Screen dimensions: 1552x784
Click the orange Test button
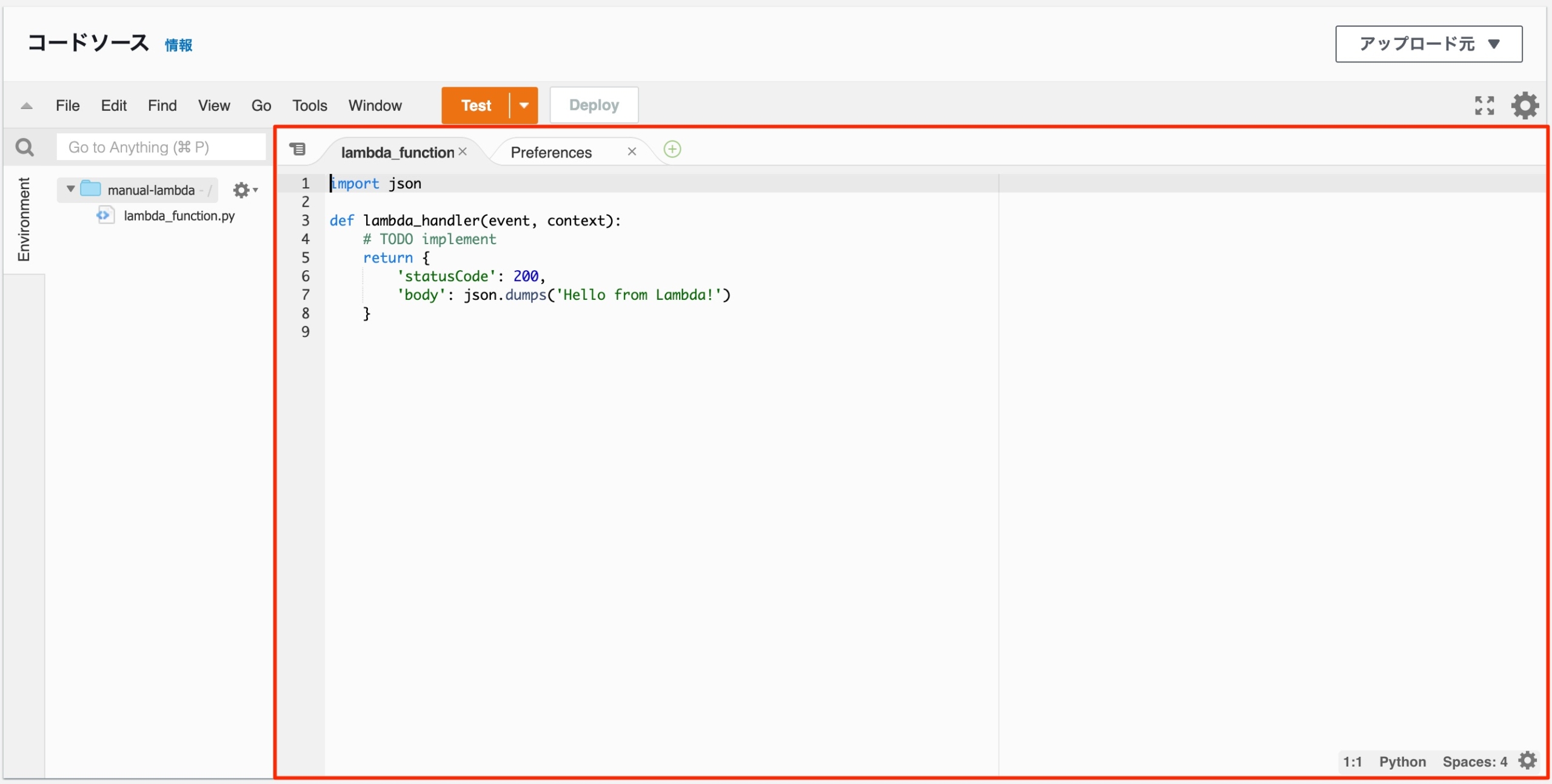476,105
